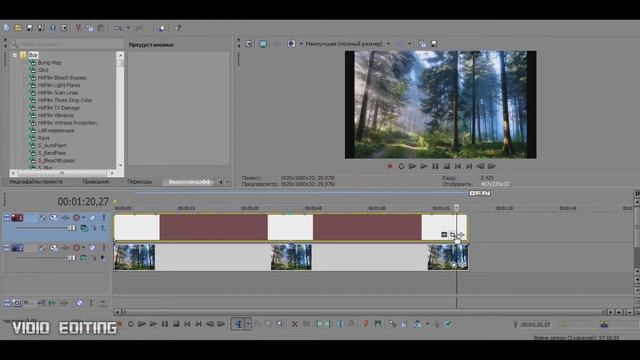This screenshot has height=360, width=640.
Task: Click the Cut scissors icon in the toolbar
Action: [78, 28]
